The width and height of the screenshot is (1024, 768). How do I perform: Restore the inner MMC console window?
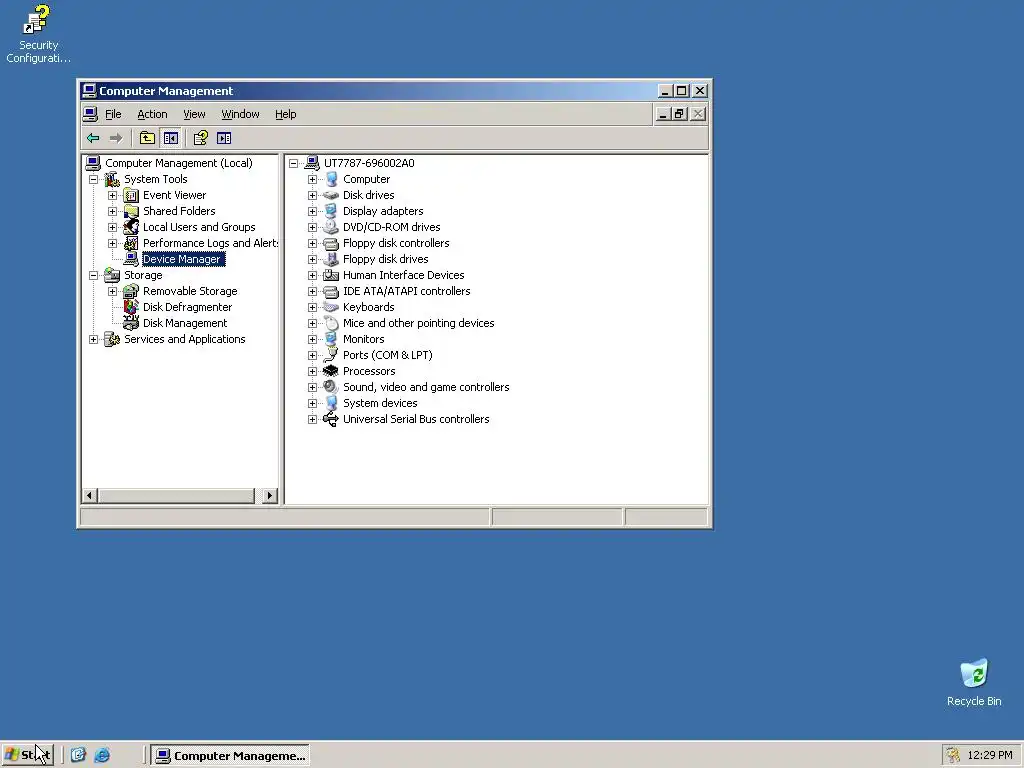click(680, 114)
